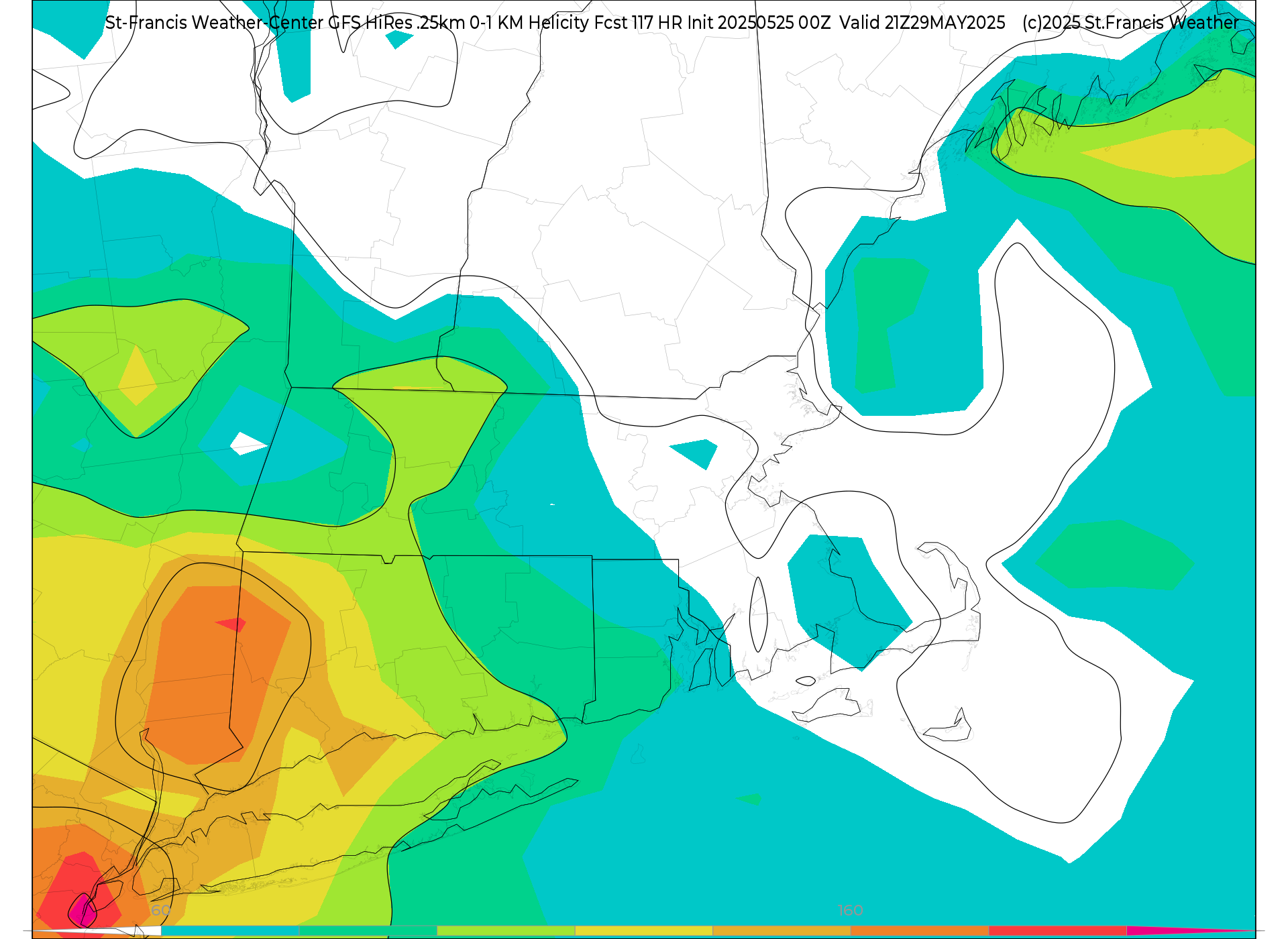The width and height of the screenshot is (1288, 939).
Task: Click the yellow segment of the legend color bar
Action: pyautogui.click(x=644, y=931)
